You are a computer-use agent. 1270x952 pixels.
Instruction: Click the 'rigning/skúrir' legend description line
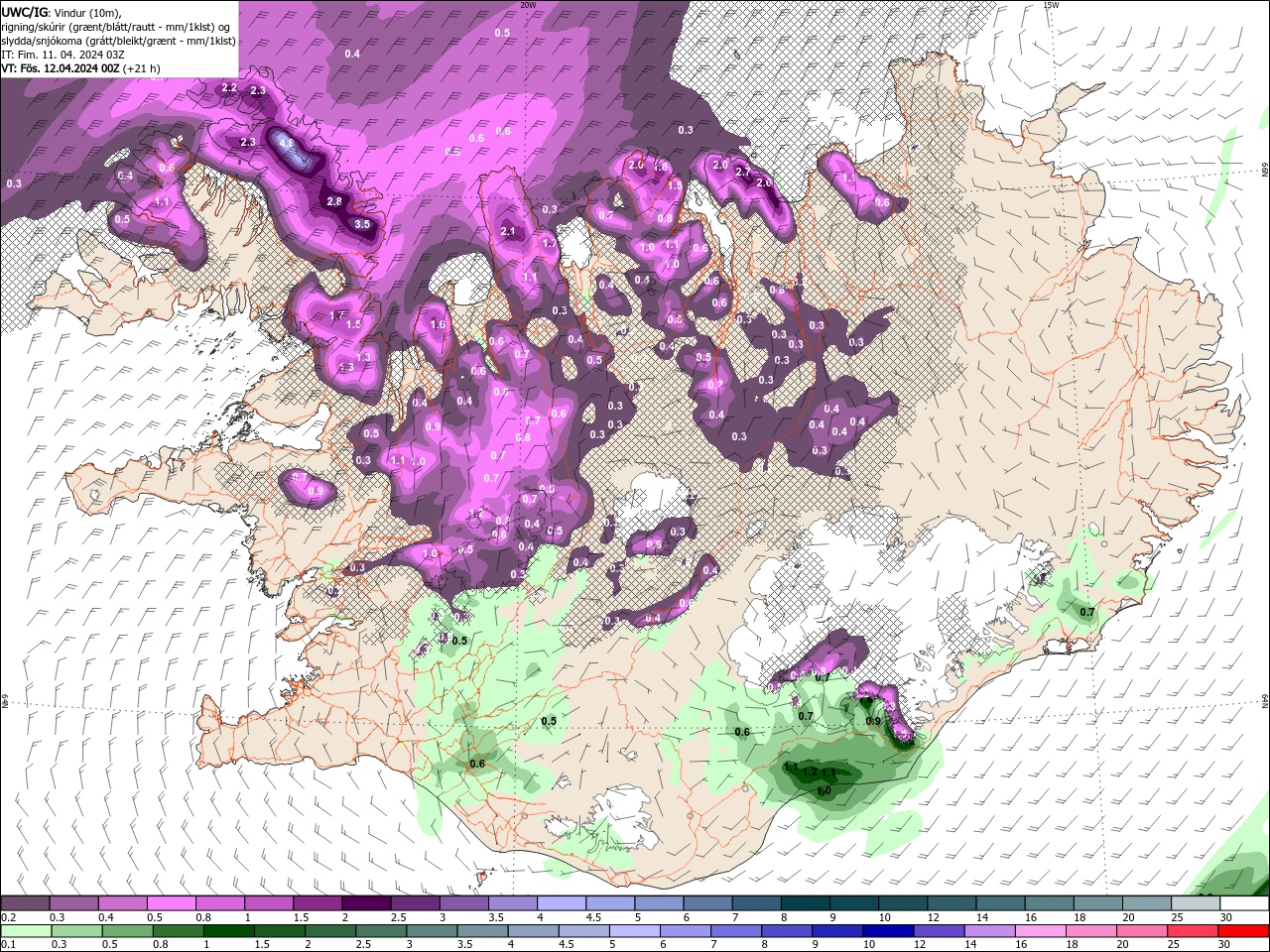pos(116,27)
